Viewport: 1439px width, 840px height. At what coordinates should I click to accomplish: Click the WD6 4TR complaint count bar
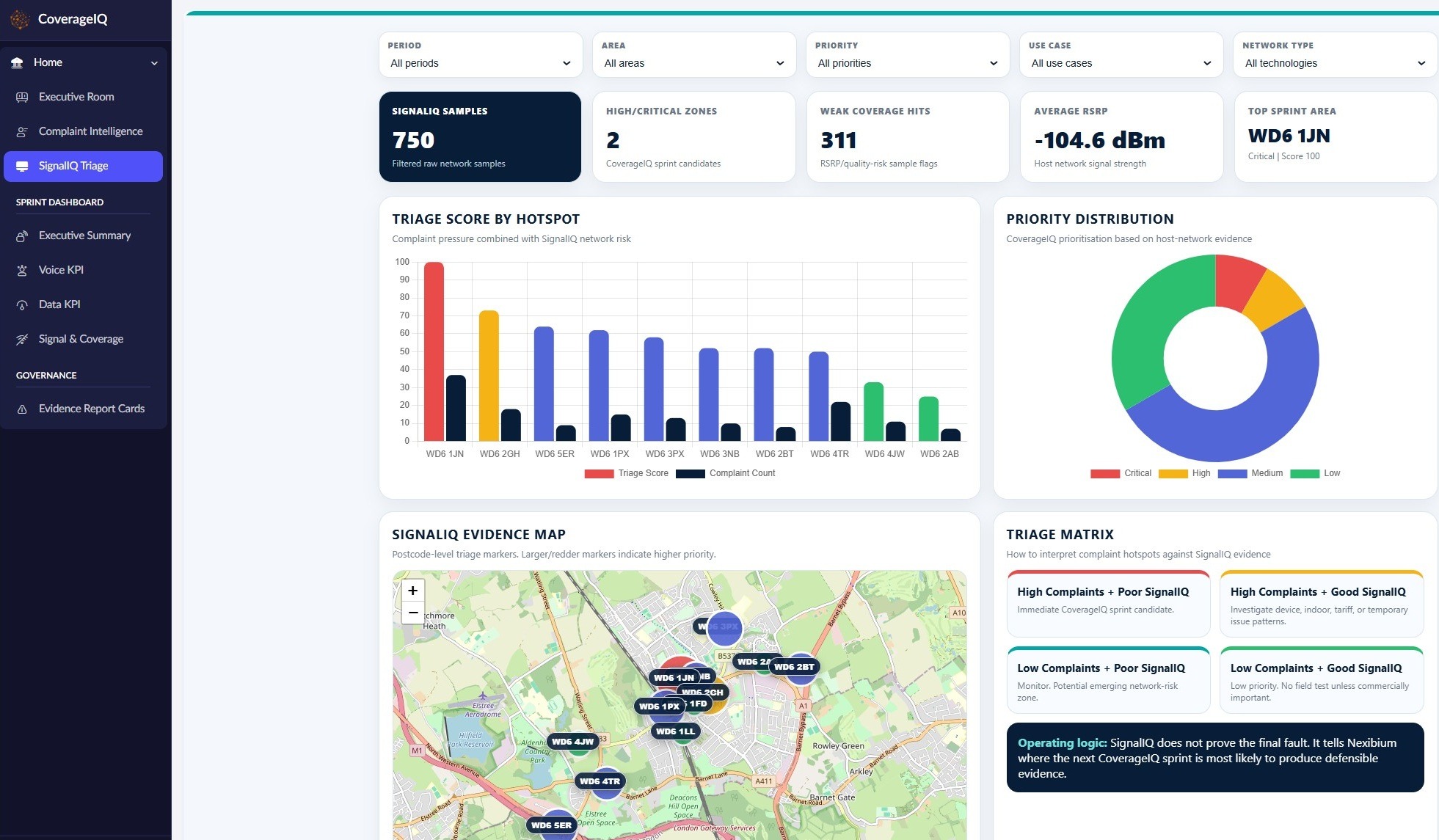coord(841,421)
